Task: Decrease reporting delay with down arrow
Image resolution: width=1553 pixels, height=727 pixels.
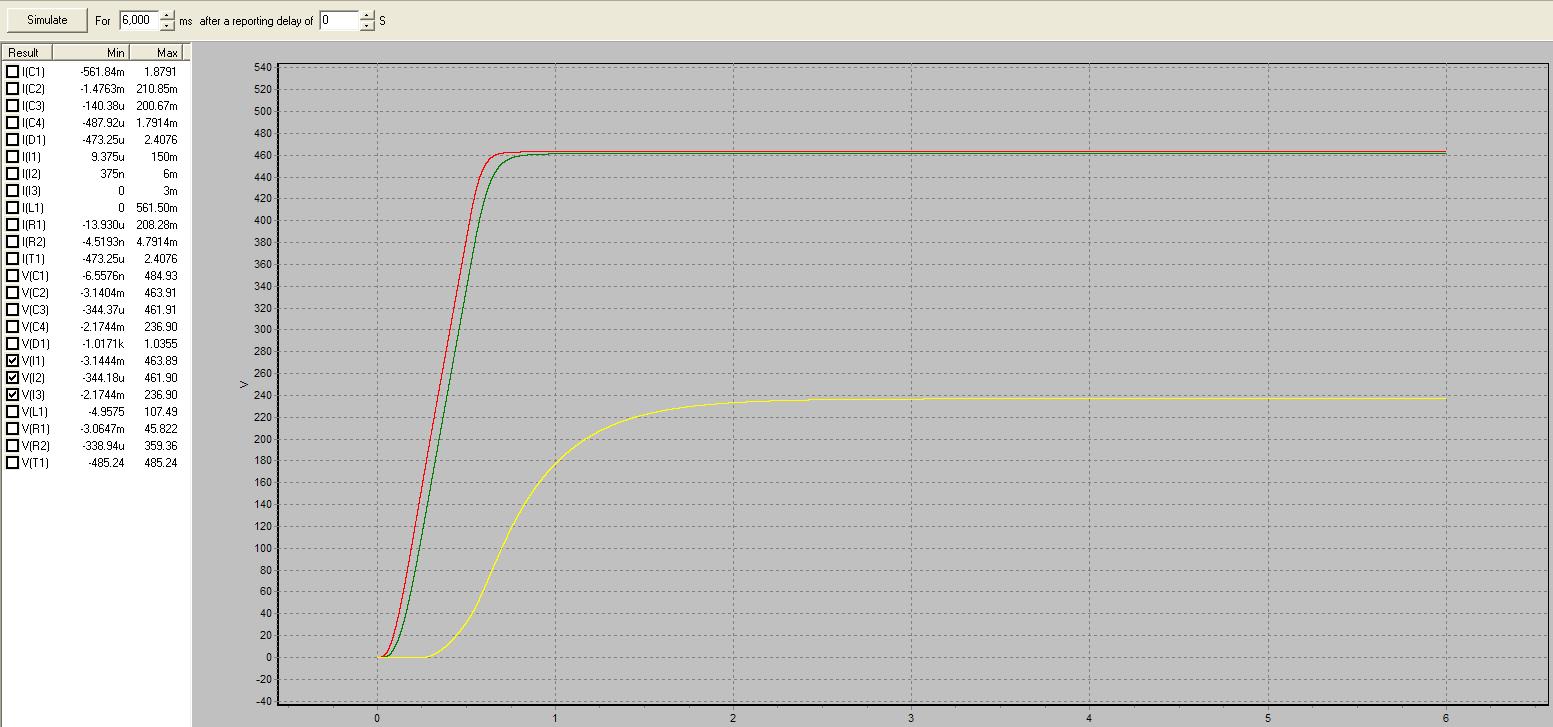Action: pos(367,25)
